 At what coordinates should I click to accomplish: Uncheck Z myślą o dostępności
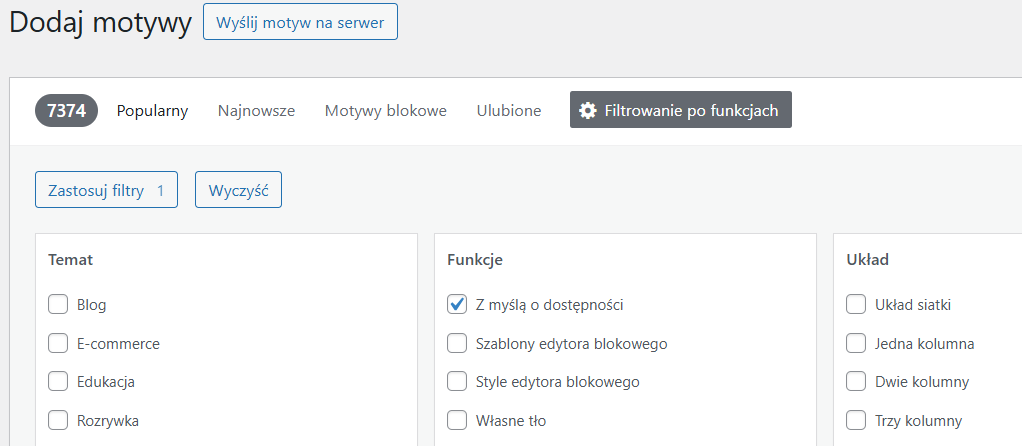pyautogui.click(x=457, y=305)
